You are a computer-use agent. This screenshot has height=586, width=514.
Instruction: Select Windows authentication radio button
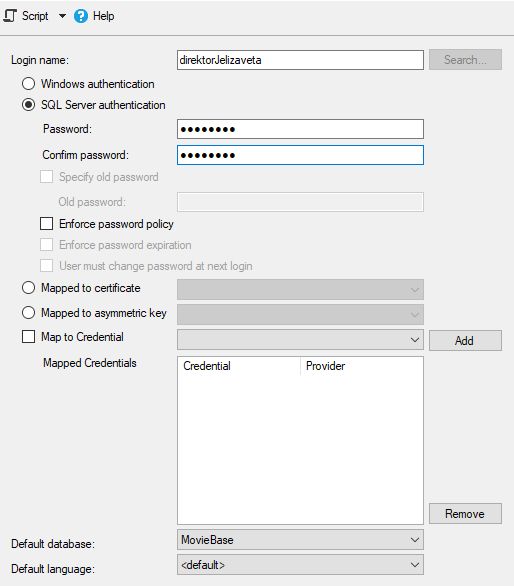tap(28, 84)
